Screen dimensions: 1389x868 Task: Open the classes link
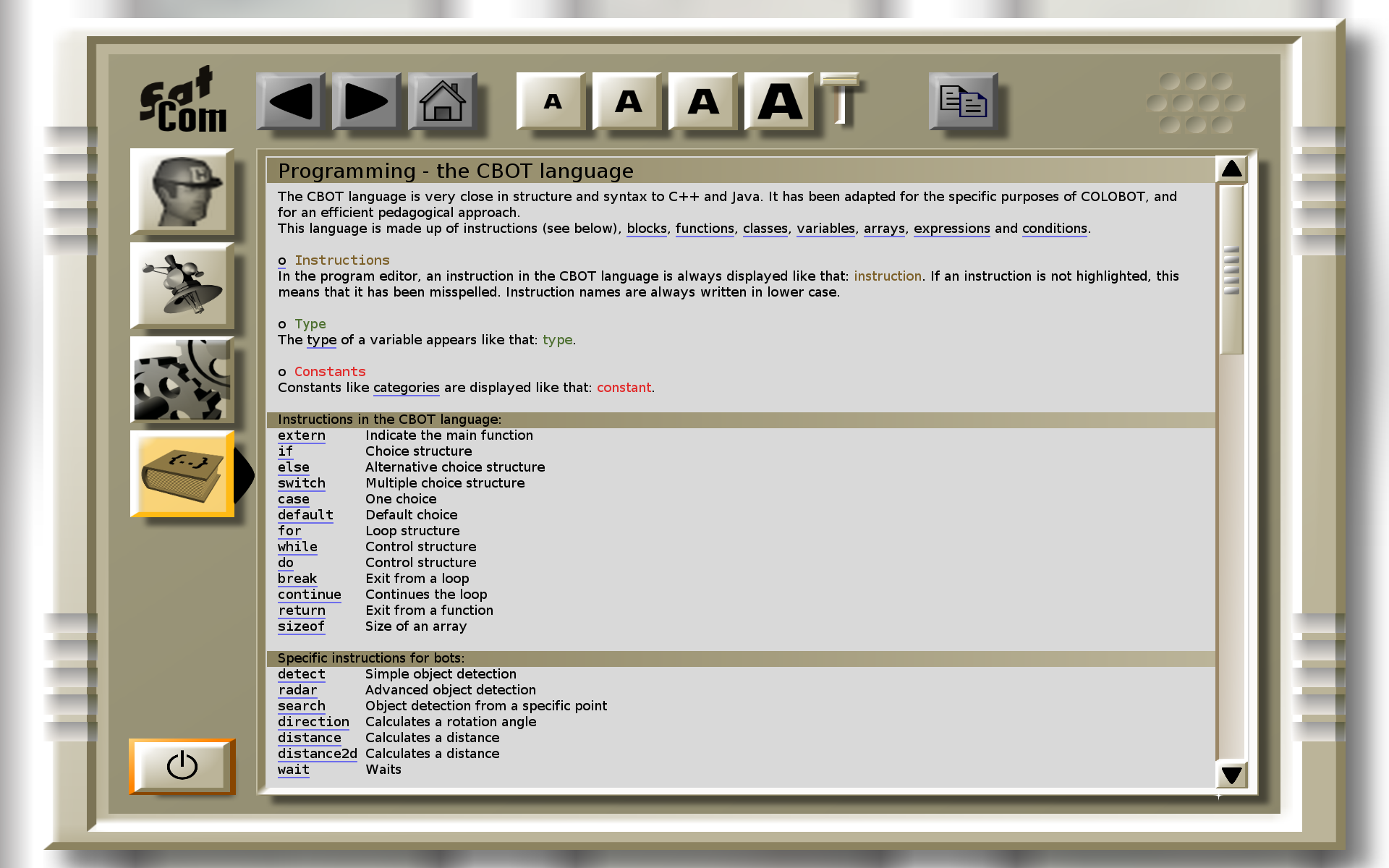pos(765,229)
